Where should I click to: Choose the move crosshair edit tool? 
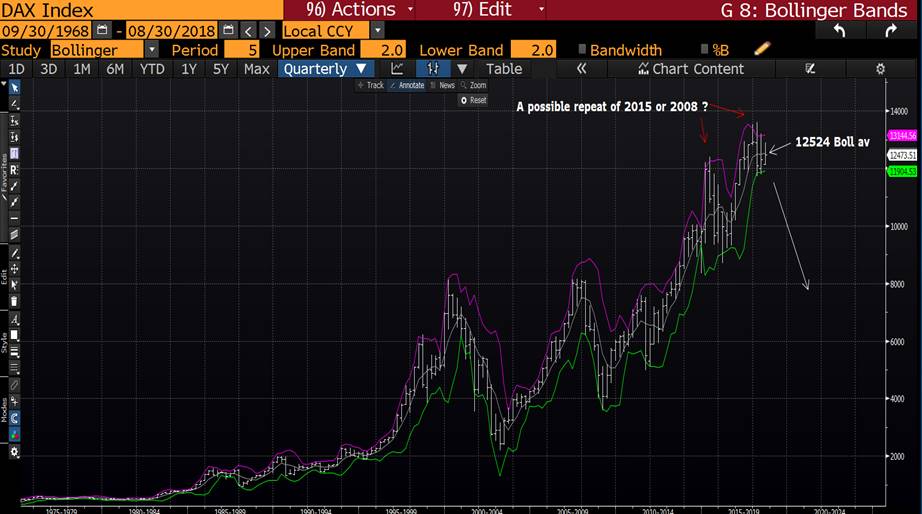[x=14, y=269]
